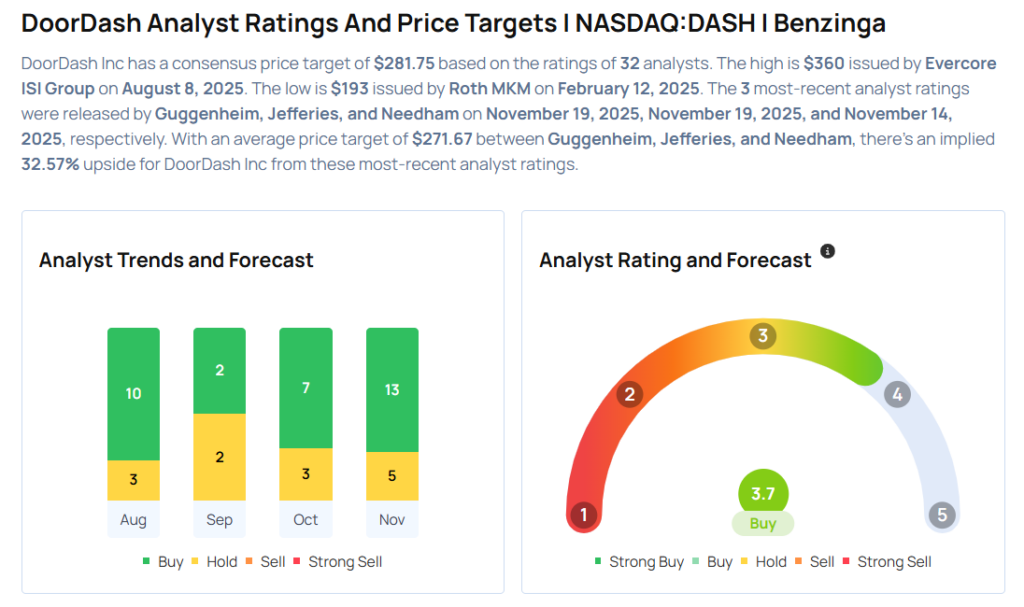1024x607 pixels.
Task: Click the gauge marker numbered 5
Action: pos(941,516)
